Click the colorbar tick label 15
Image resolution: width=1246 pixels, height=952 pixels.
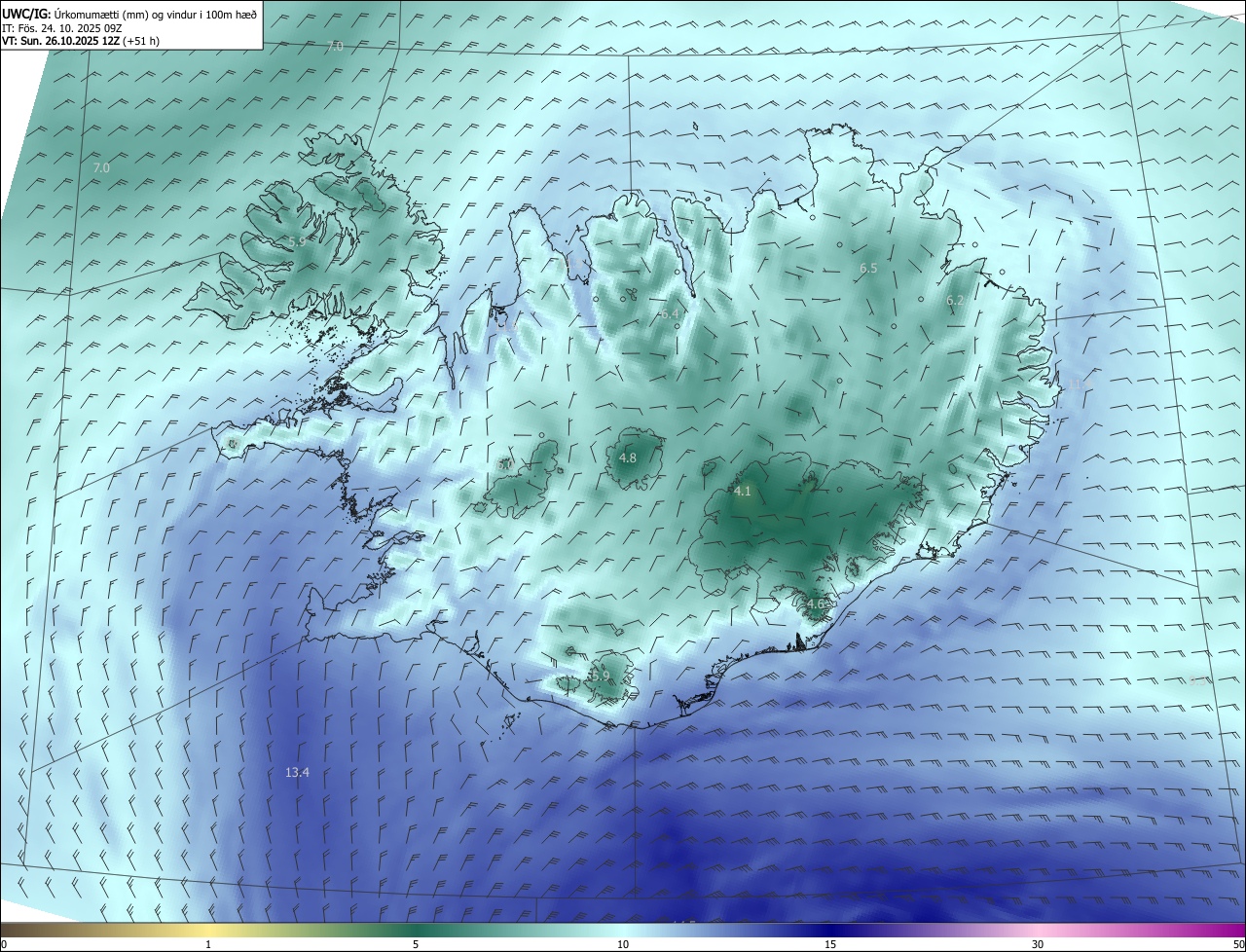830,944
